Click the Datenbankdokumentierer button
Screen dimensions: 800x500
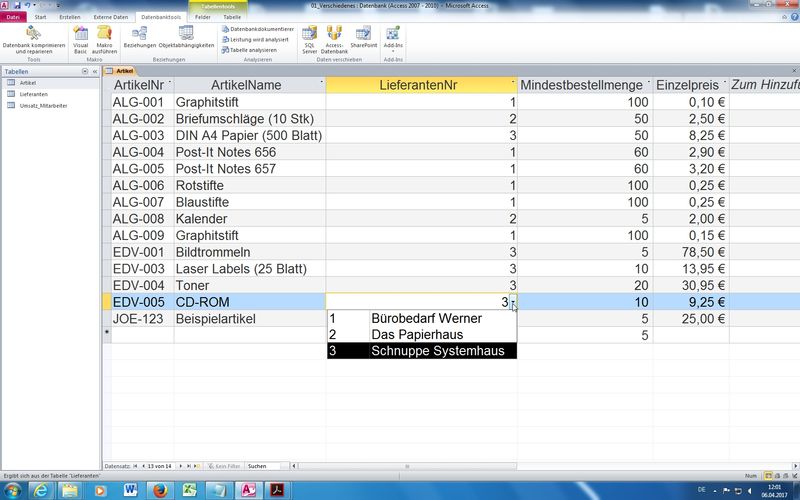tap(259, 29)
